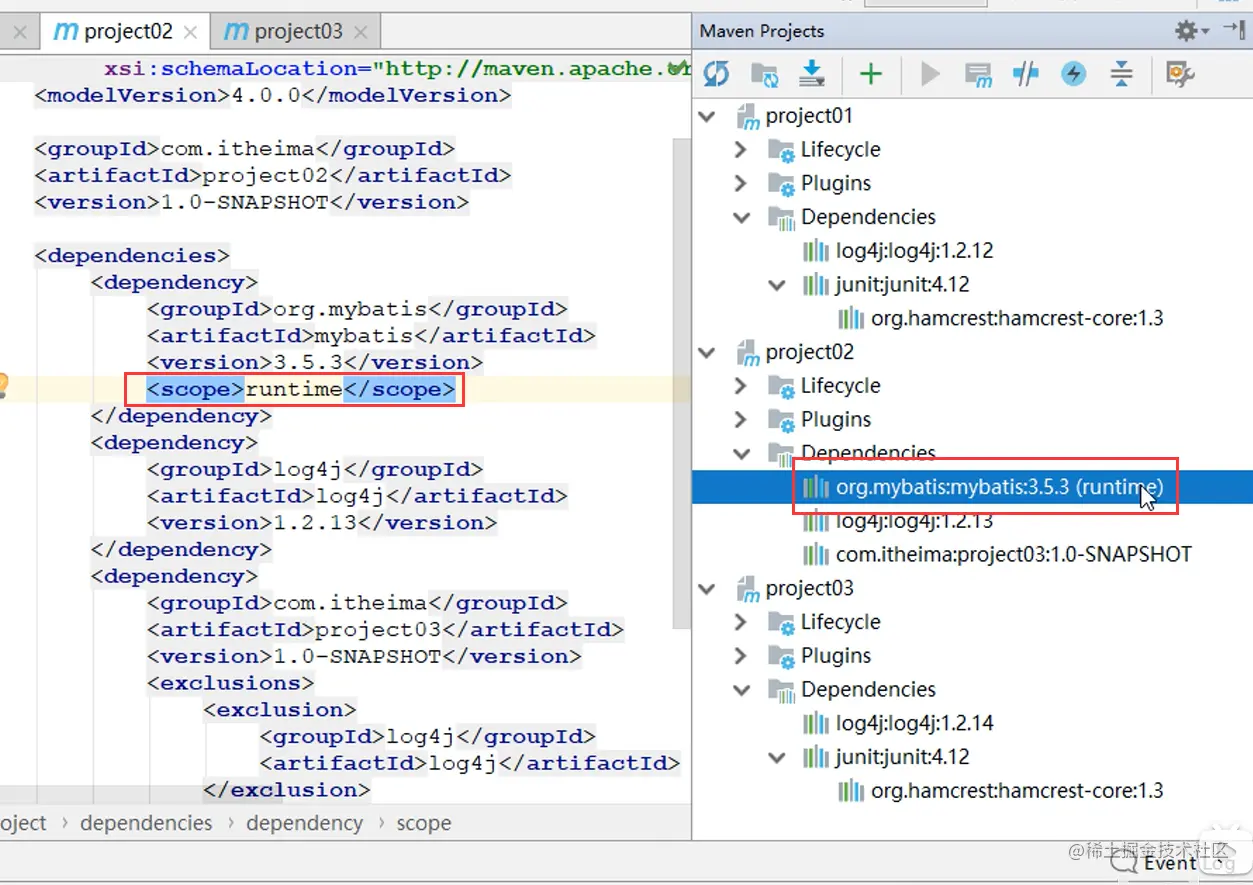Viewport: 1253px width, 885px height.
Task: Click project03 artifactId line in editor
Action: (385, 629)
